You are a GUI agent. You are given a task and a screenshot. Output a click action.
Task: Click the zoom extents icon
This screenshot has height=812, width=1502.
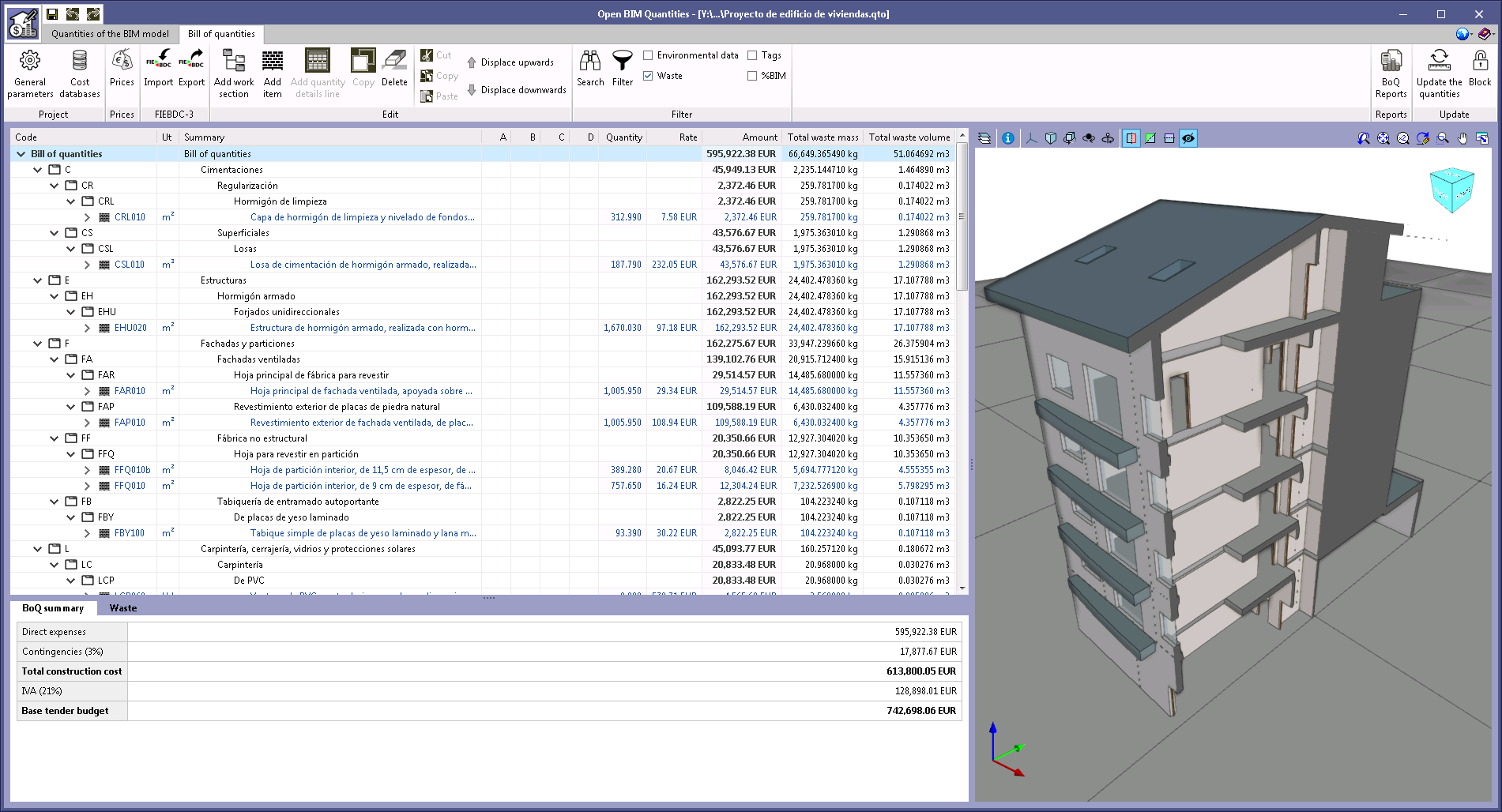[1383, 138]
